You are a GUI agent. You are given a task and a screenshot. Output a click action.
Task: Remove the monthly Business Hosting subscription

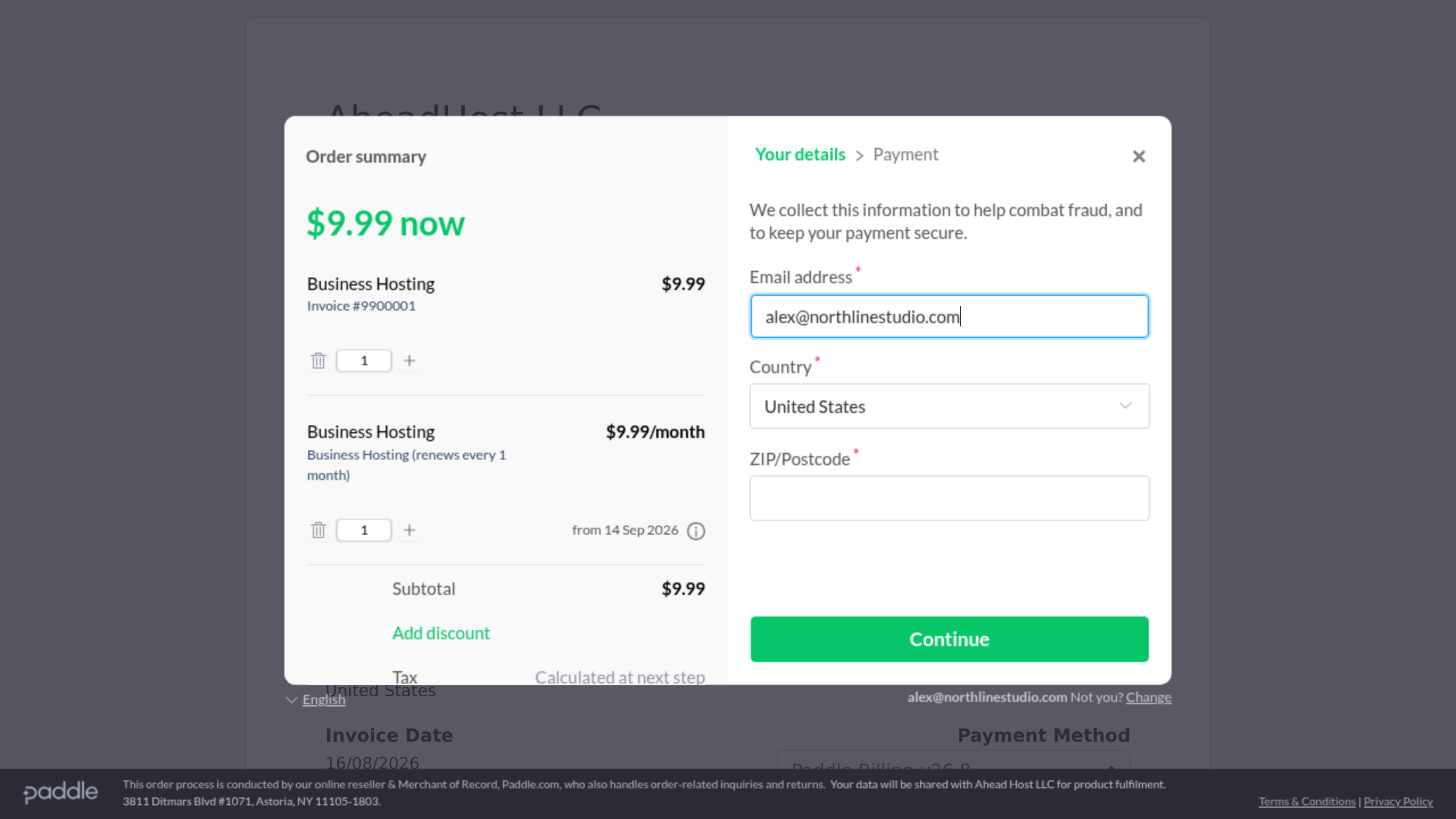[318, 530]
